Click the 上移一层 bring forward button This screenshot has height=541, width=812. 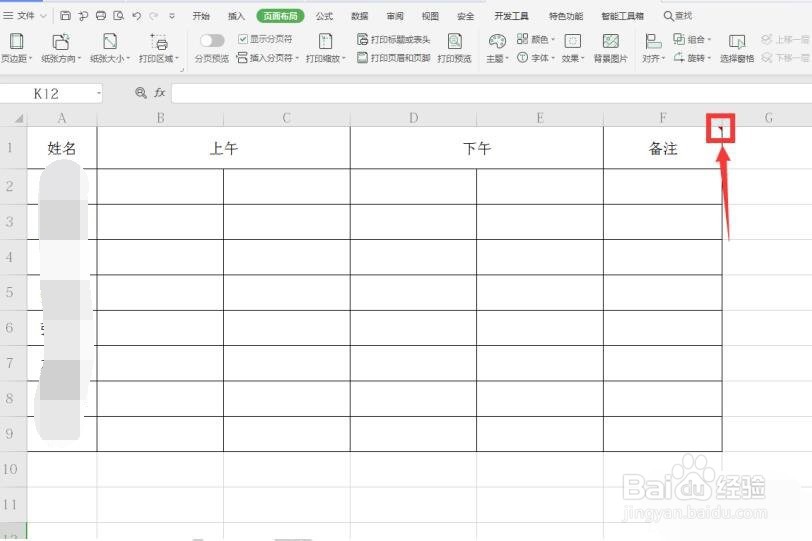point(785,39)
